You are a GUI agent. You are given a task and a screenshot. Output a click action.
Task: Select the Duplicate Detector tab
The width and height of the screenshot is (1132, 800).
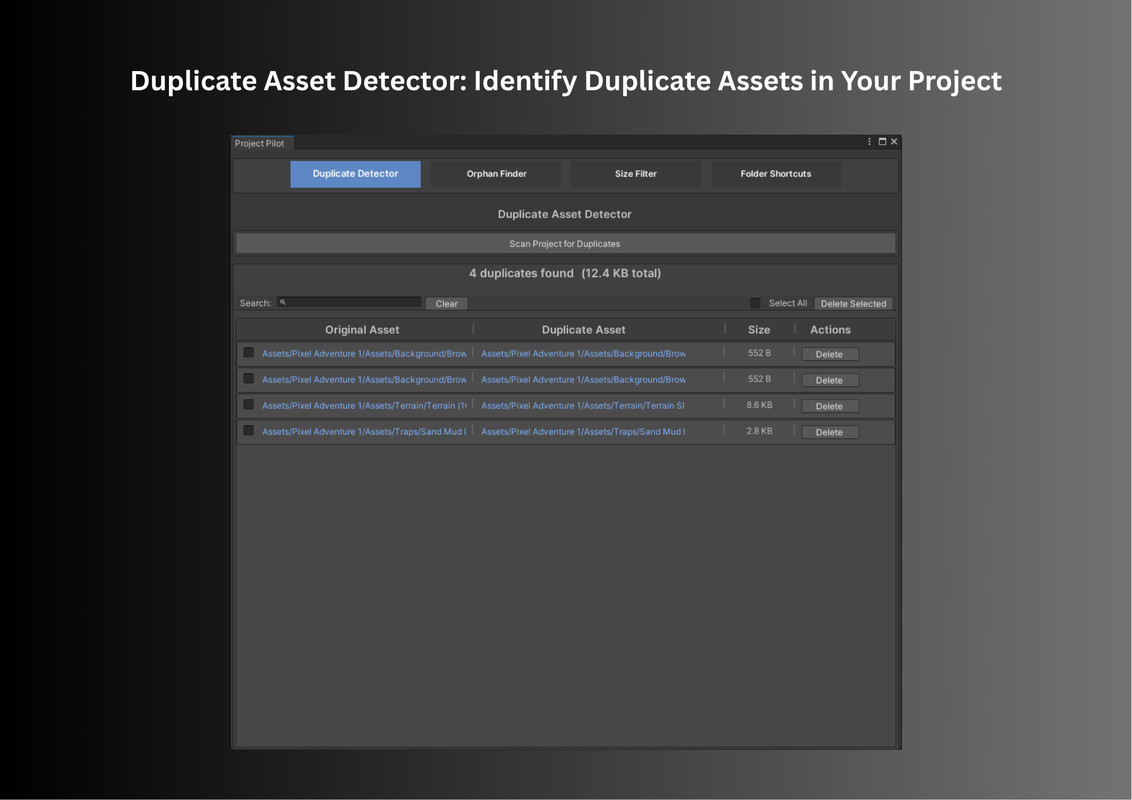[355, 174]
